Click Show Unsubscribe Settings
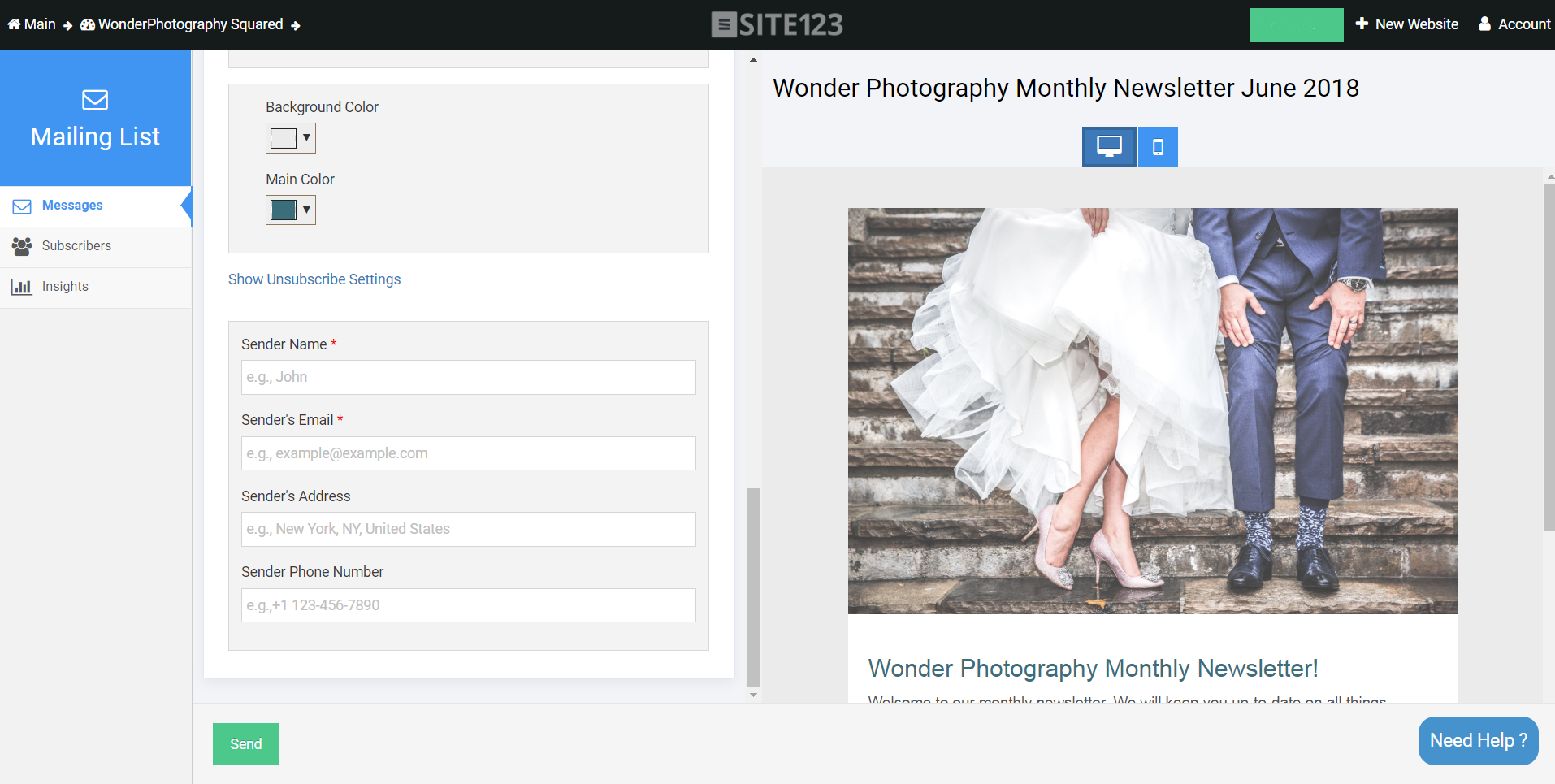This screenshot has width=1555, height=784. tap(314, 279)
